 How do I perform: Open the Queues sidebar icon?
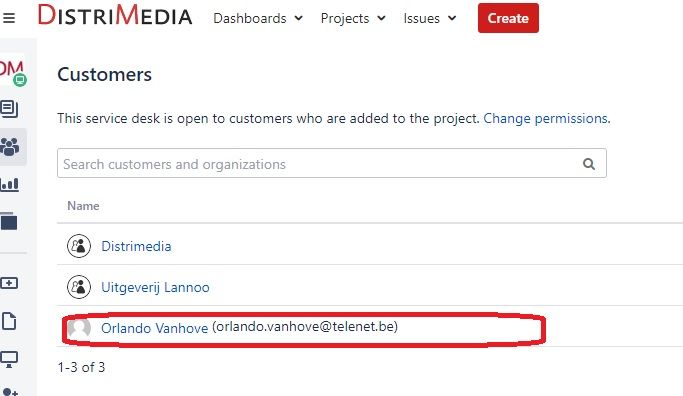click(x=9, y=109)
